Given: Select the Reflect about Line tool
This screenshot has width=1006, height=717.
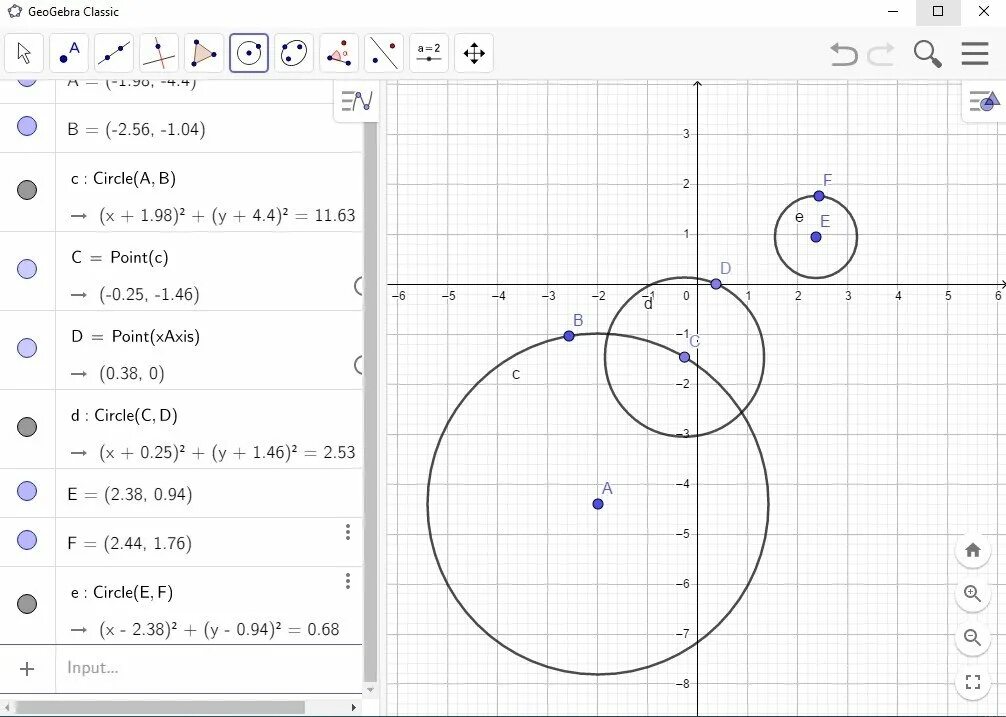Looking at the screenshot, I should (x=384, y=53).
